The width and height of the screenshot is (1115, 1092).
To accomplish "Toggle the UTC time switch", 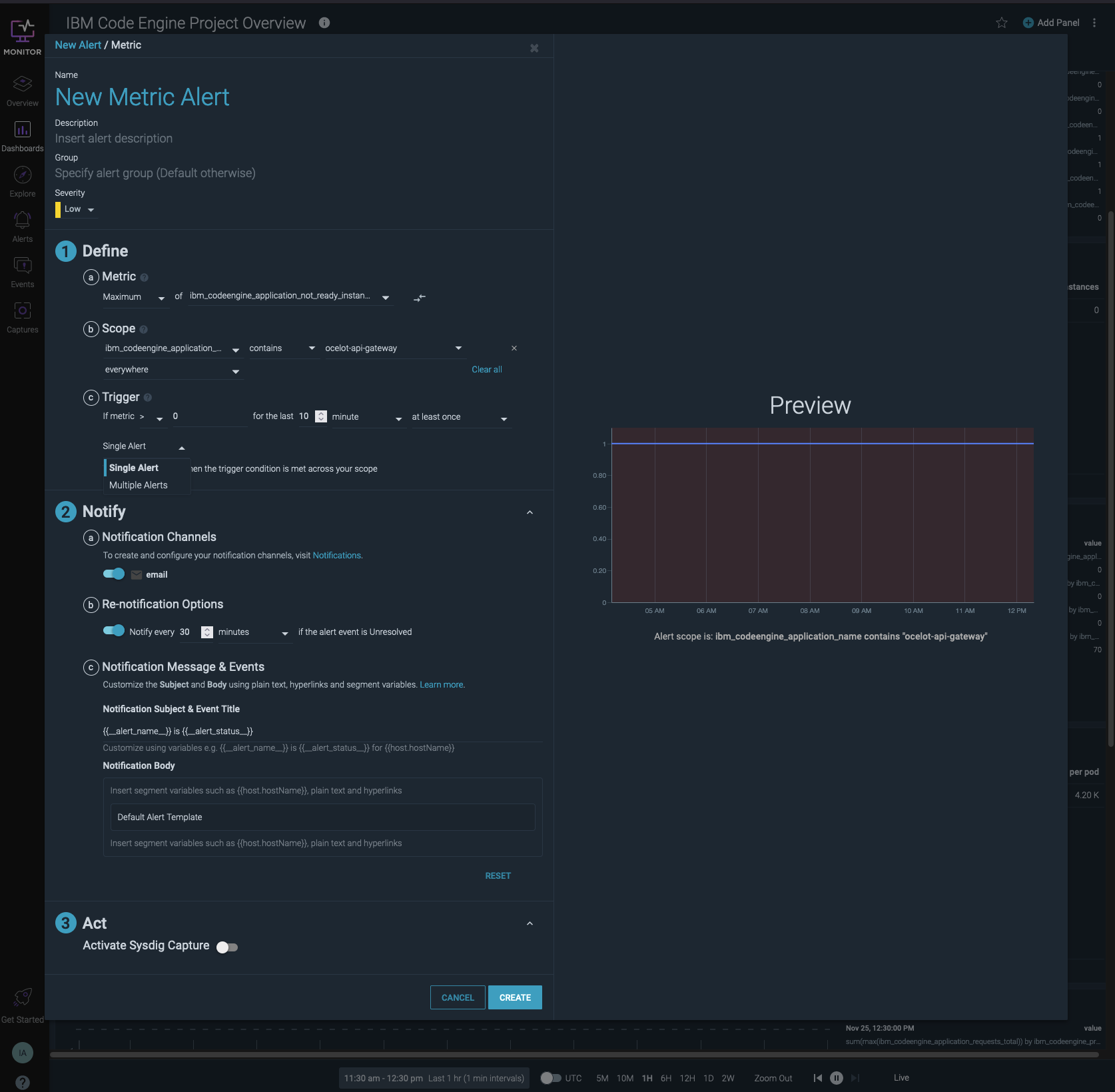I will tap(551, 1078).
